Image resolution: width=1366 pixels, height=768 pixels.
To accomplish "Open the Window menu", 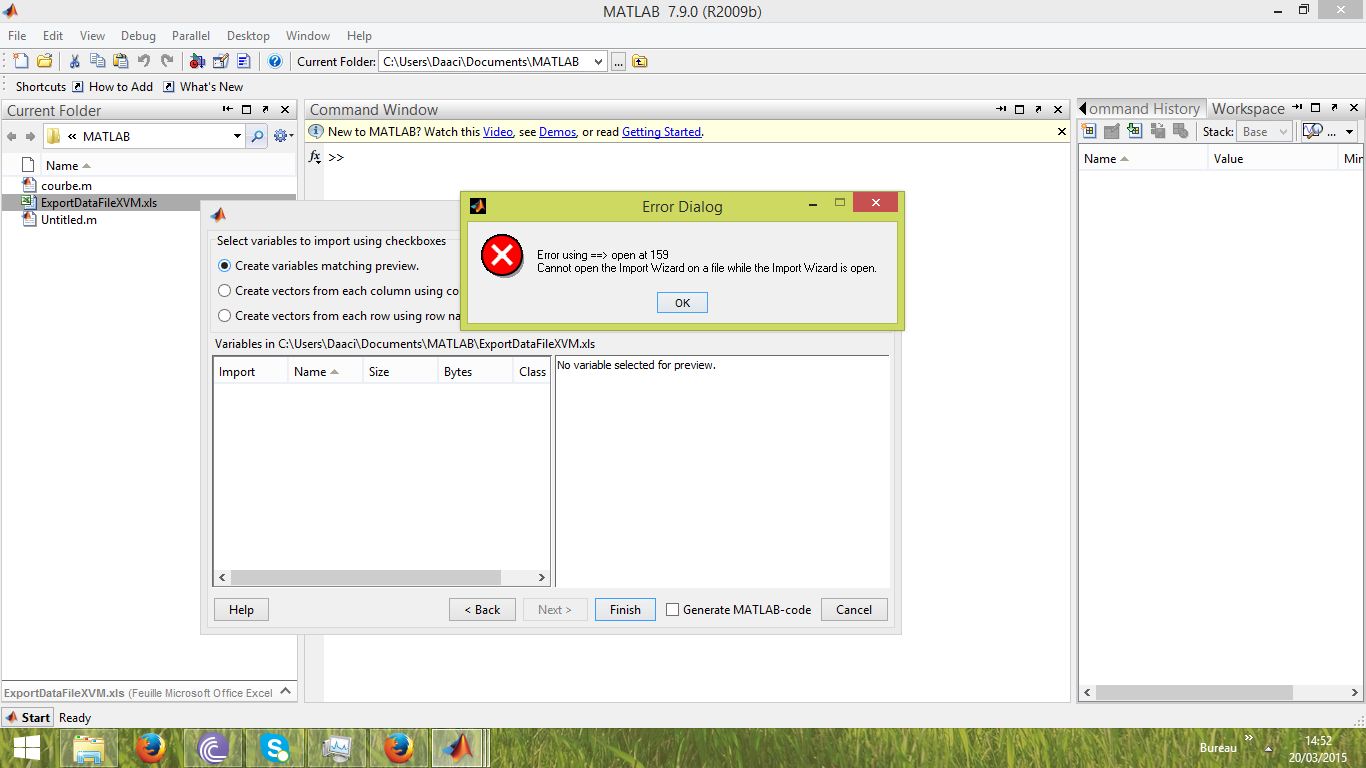I will pyautogui.click(x=308, y=36).
